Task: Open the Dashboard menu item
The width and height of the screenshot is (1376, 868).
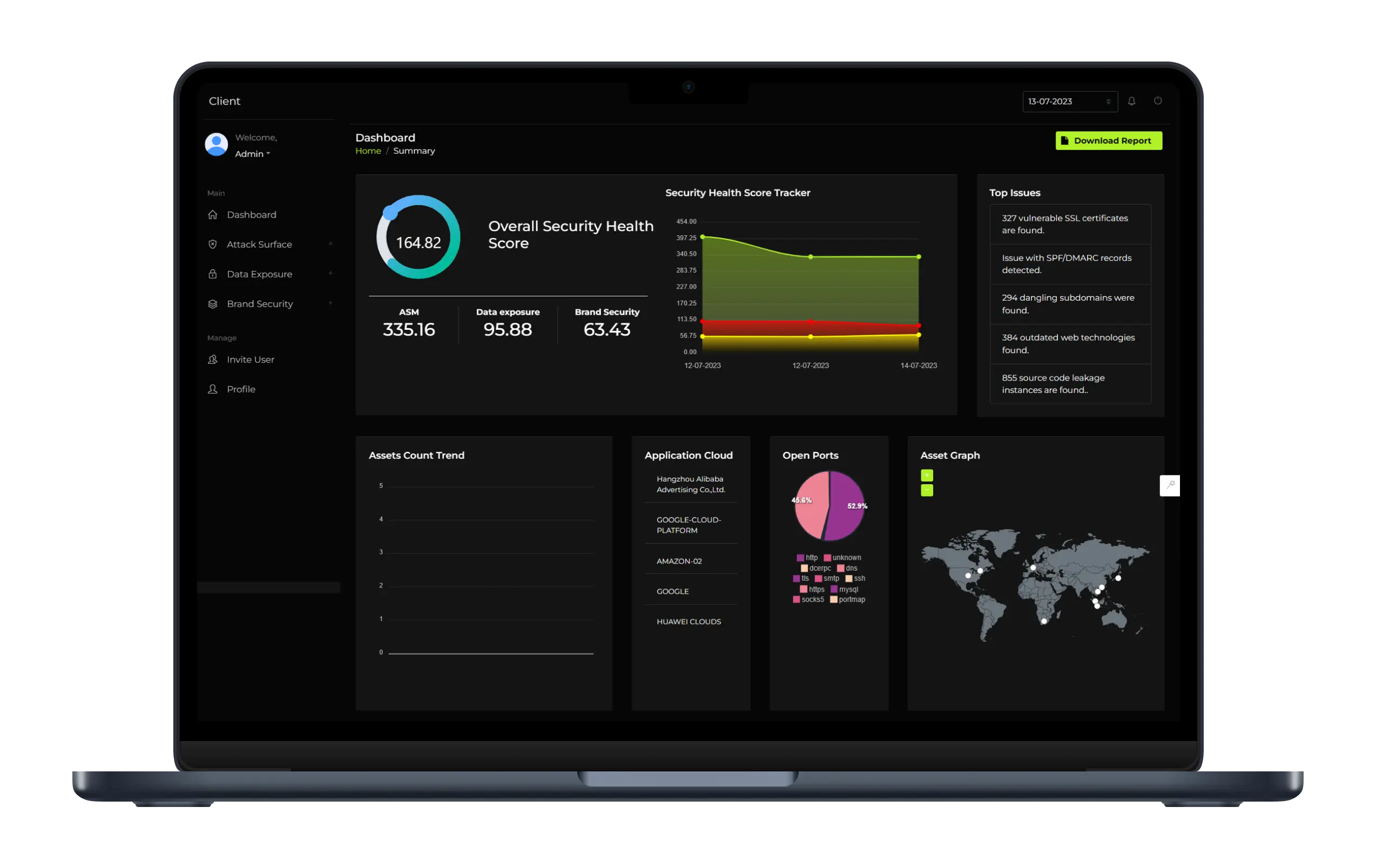Action: click(x=252, y=215)
